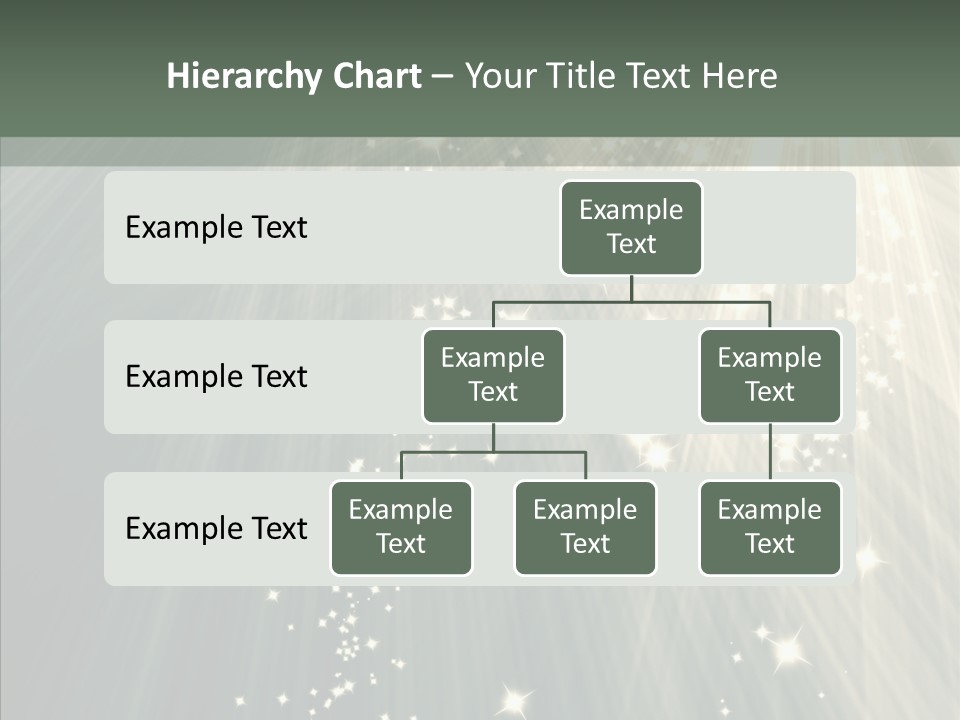Select the top row Example Text label

[x=215, y=228]
